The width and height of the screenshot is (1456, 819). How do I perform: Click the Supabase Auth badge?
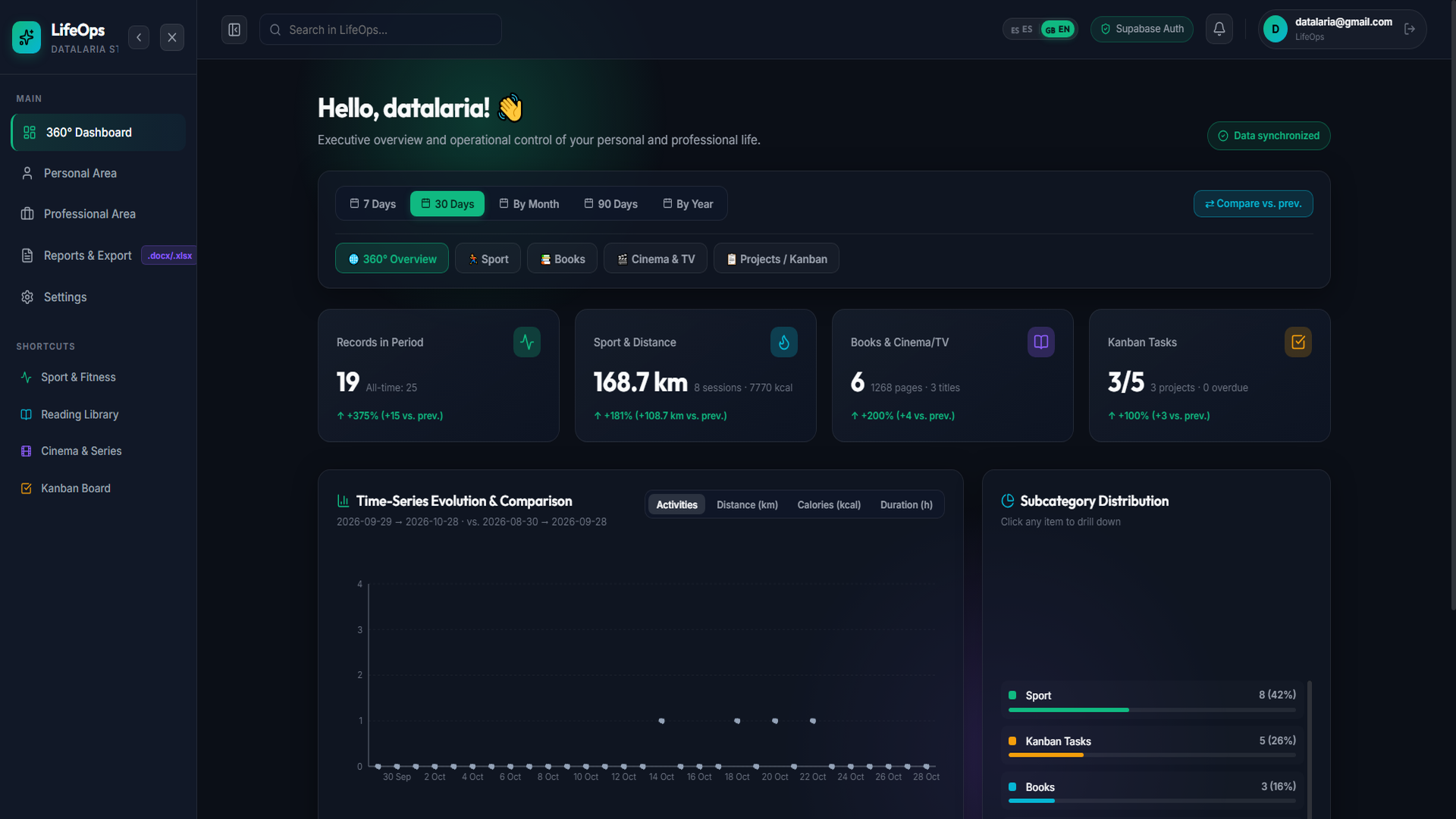[1141, 29]
